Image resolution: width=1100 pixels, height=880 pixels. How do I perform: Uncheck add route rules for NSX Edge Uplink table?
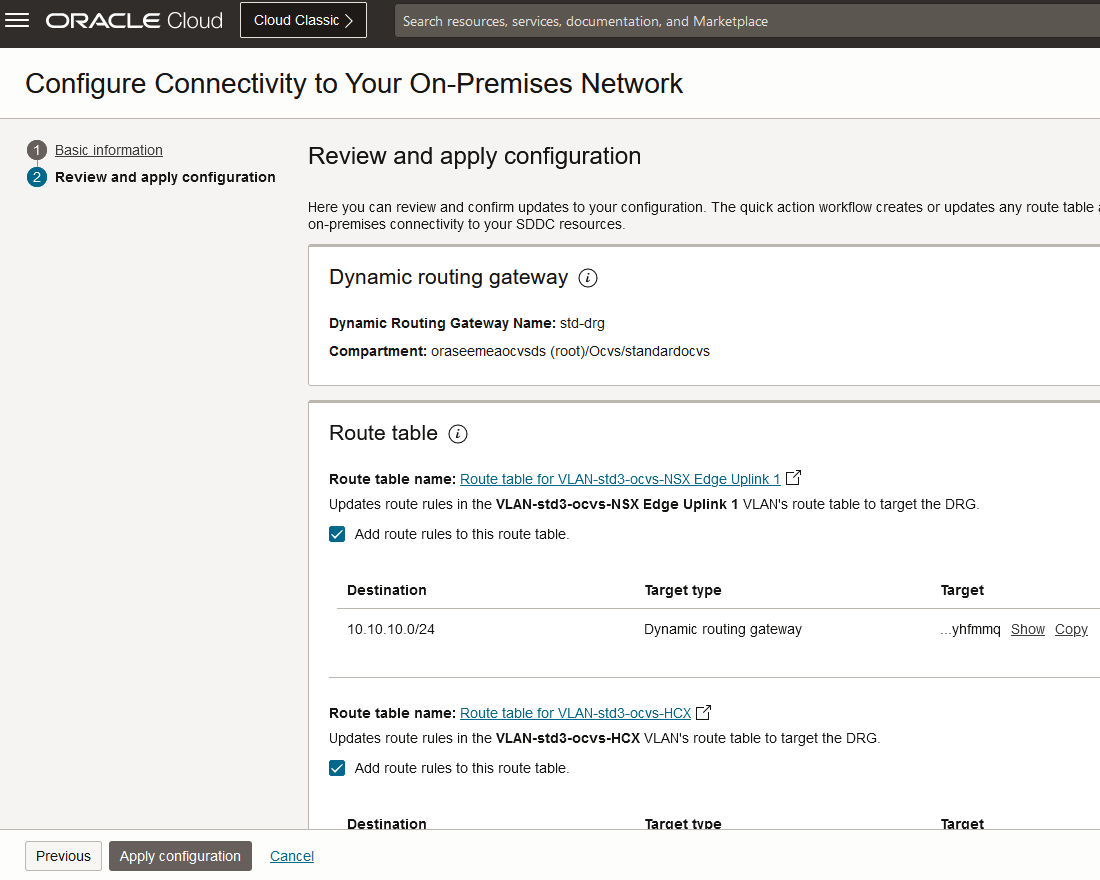[x=337, y=533]
